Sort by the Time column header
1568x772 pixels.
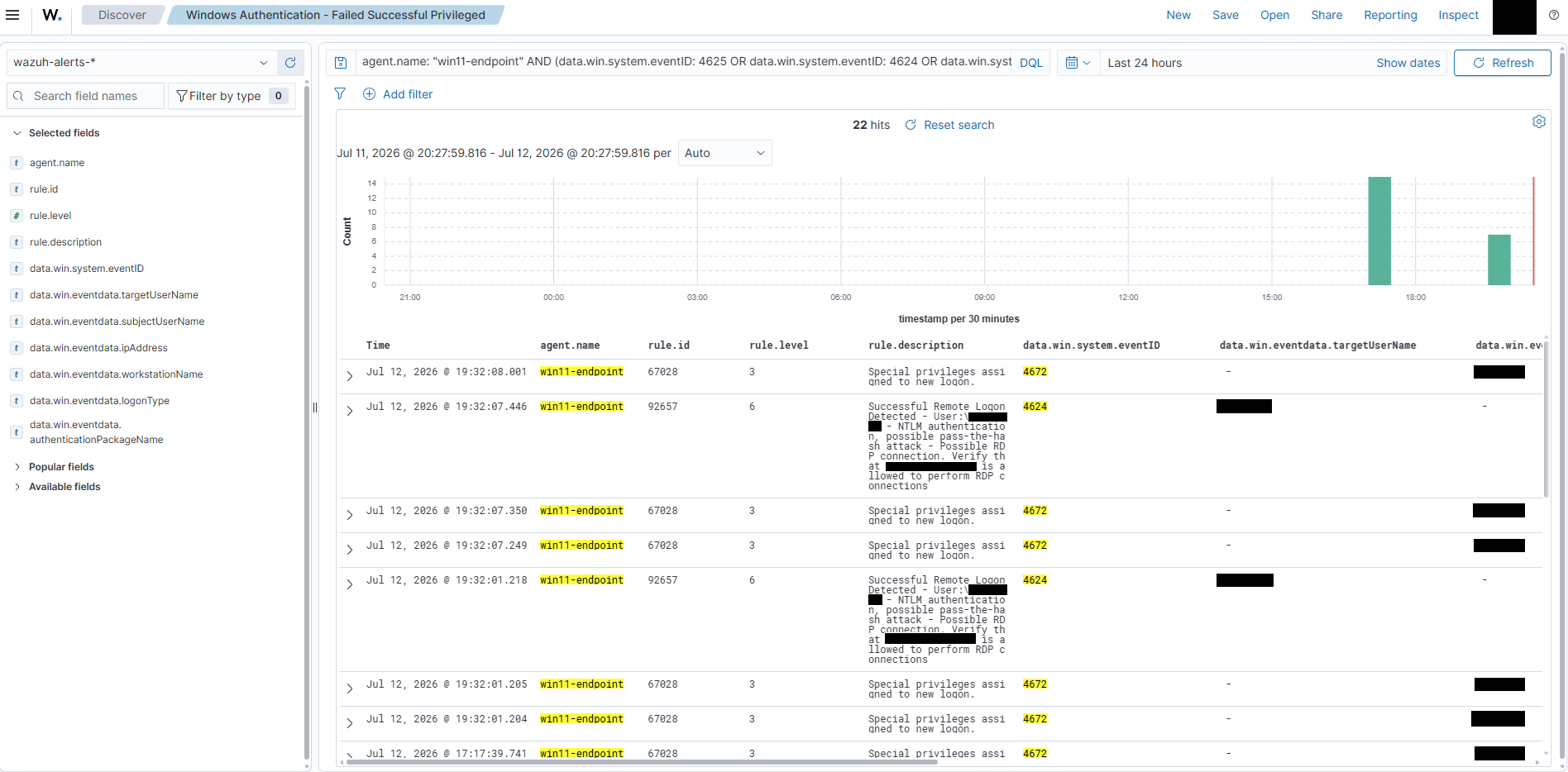pyautogui.click(x=378, y=345)
